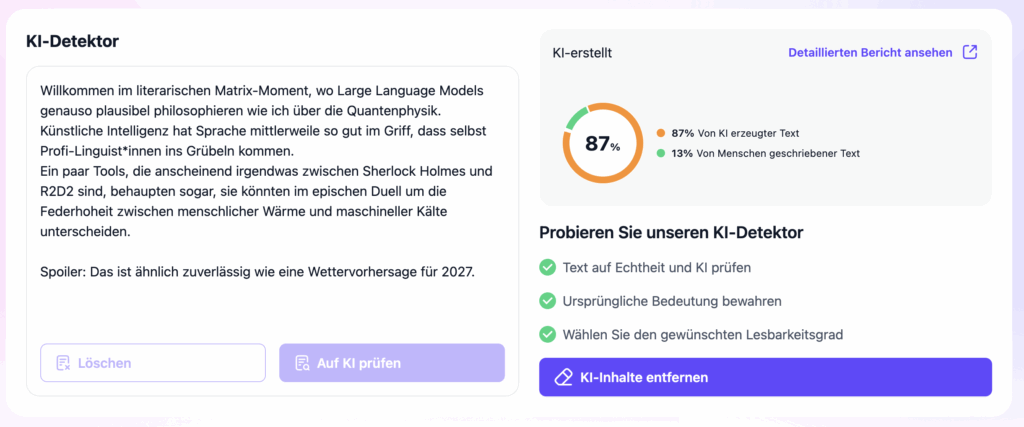Click the external link icon beside detailed report
This screenshot has width=1024, height=427.
(x=969, y=52)
